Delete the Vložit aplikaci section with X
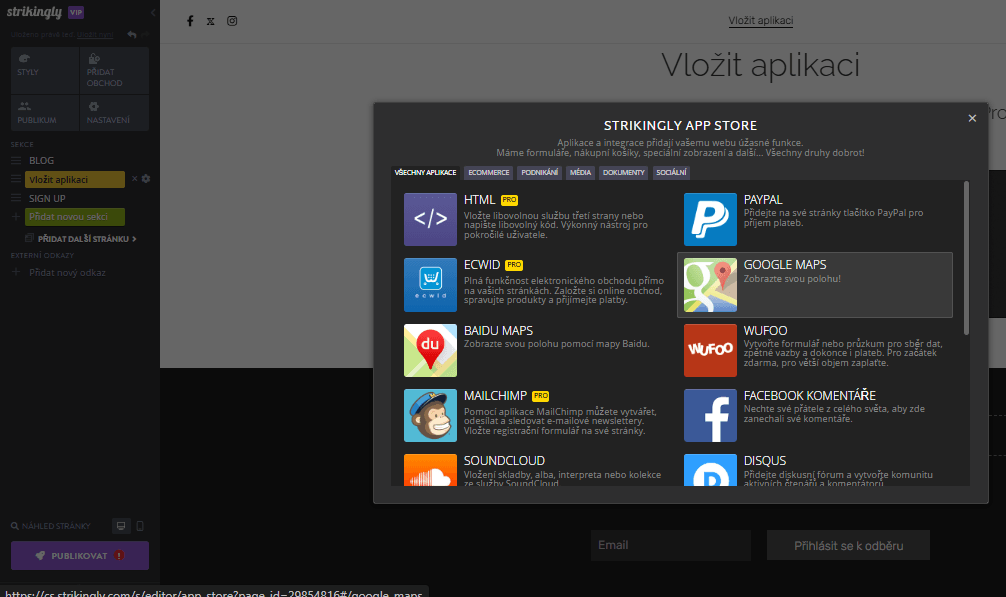This screenshot has width=1006, height=597. click(x=135, y=179)
